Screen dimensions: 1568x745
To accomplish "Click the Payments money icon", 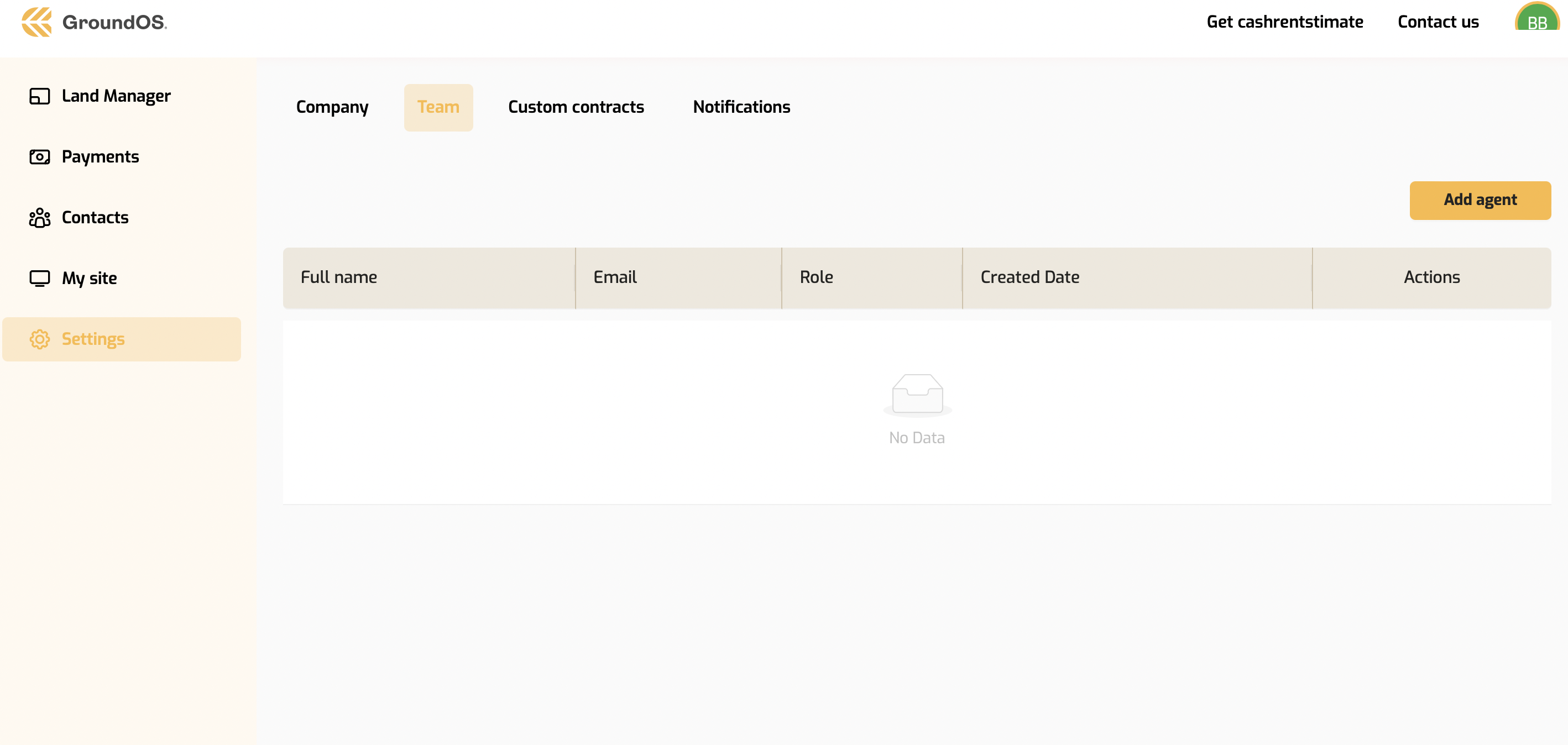I will pyautogui.click(x=40, y=157).
